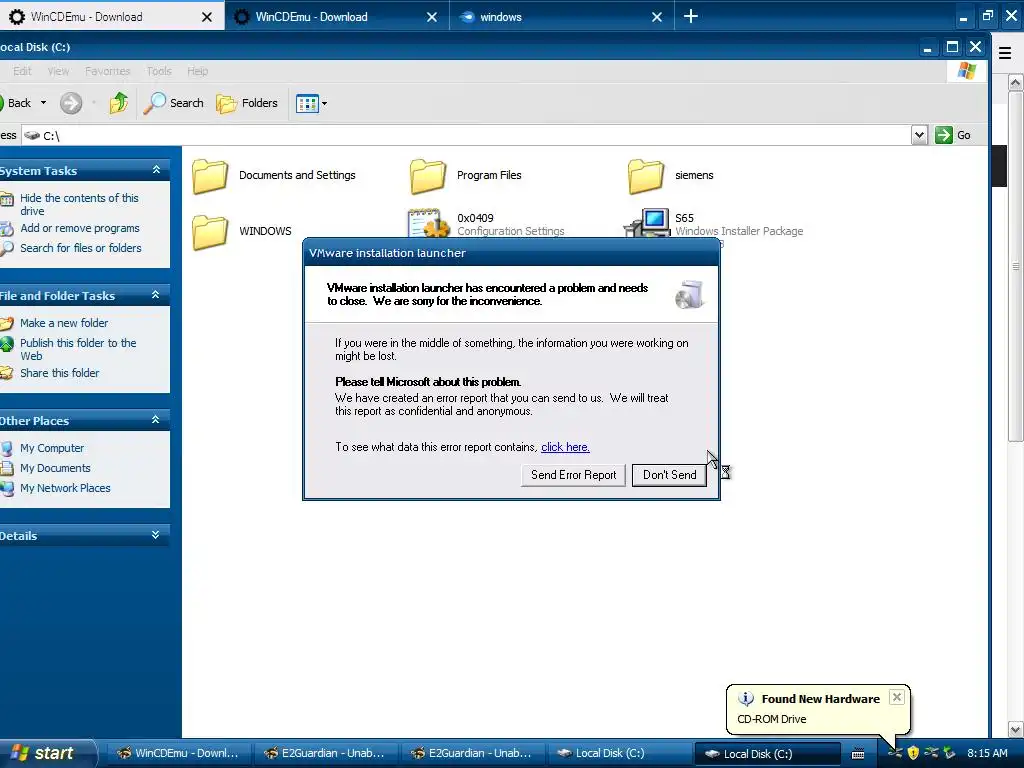Open My Computer from Other Places
Screen dimensions: 1024x768
tap(52, 448)
